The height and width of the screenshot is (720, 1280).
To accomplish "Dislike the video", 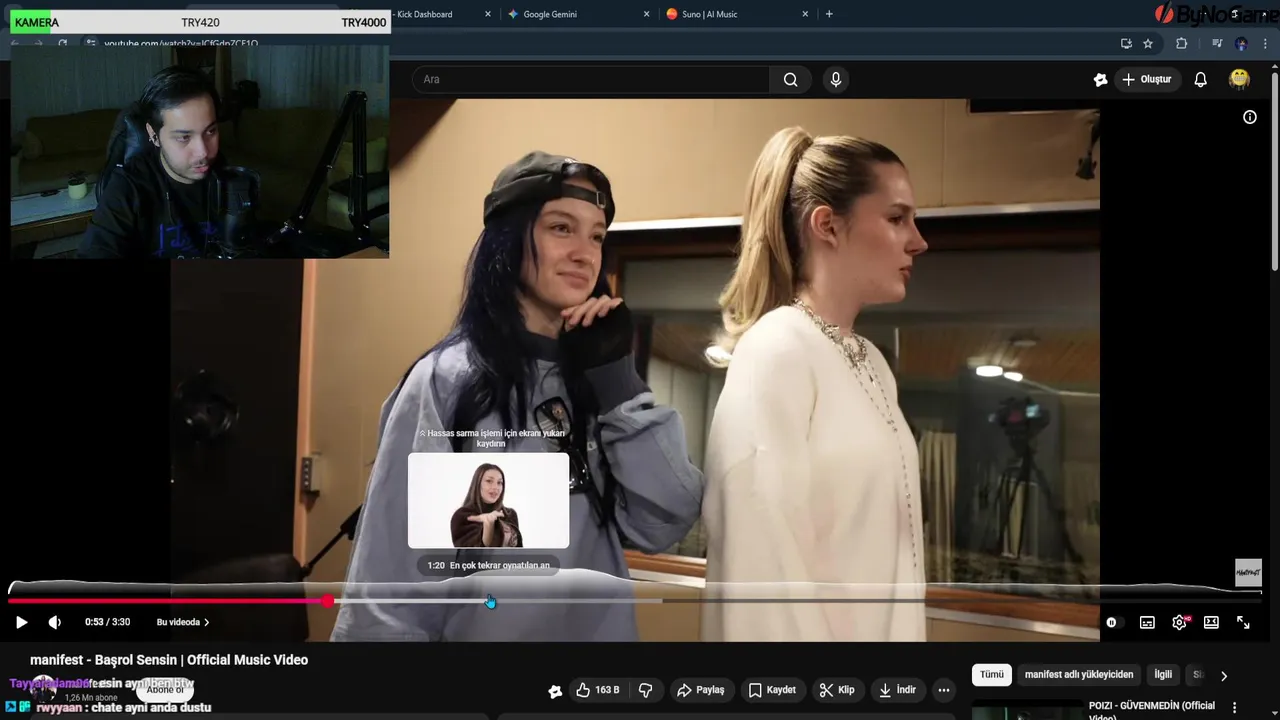I will (645, 690).
